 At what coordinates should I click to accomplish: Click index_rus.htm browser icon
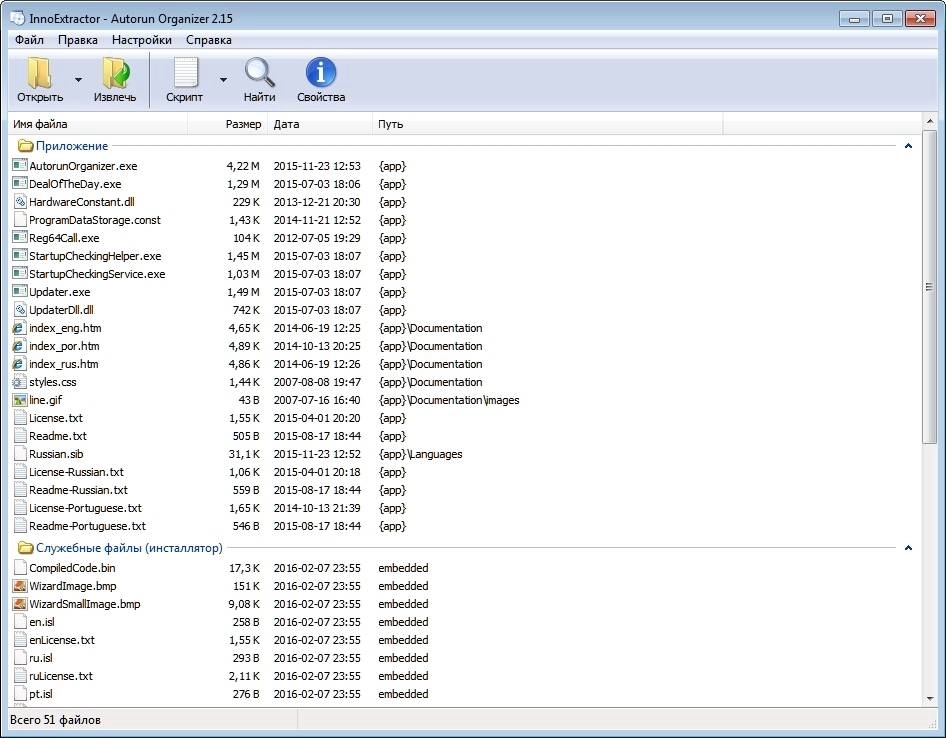pos(20,363)
